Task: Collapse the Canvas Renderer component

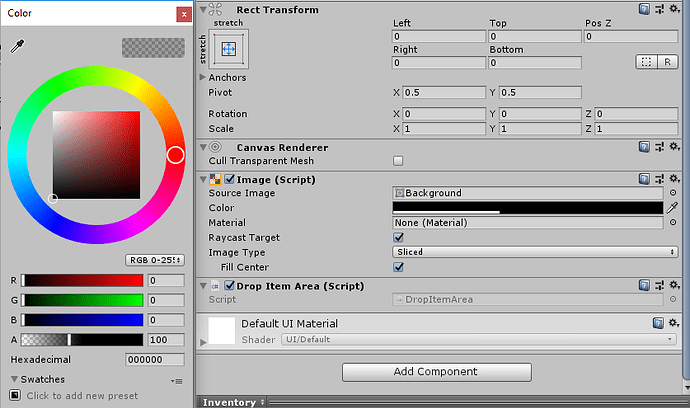Action: tap(203, 147)
